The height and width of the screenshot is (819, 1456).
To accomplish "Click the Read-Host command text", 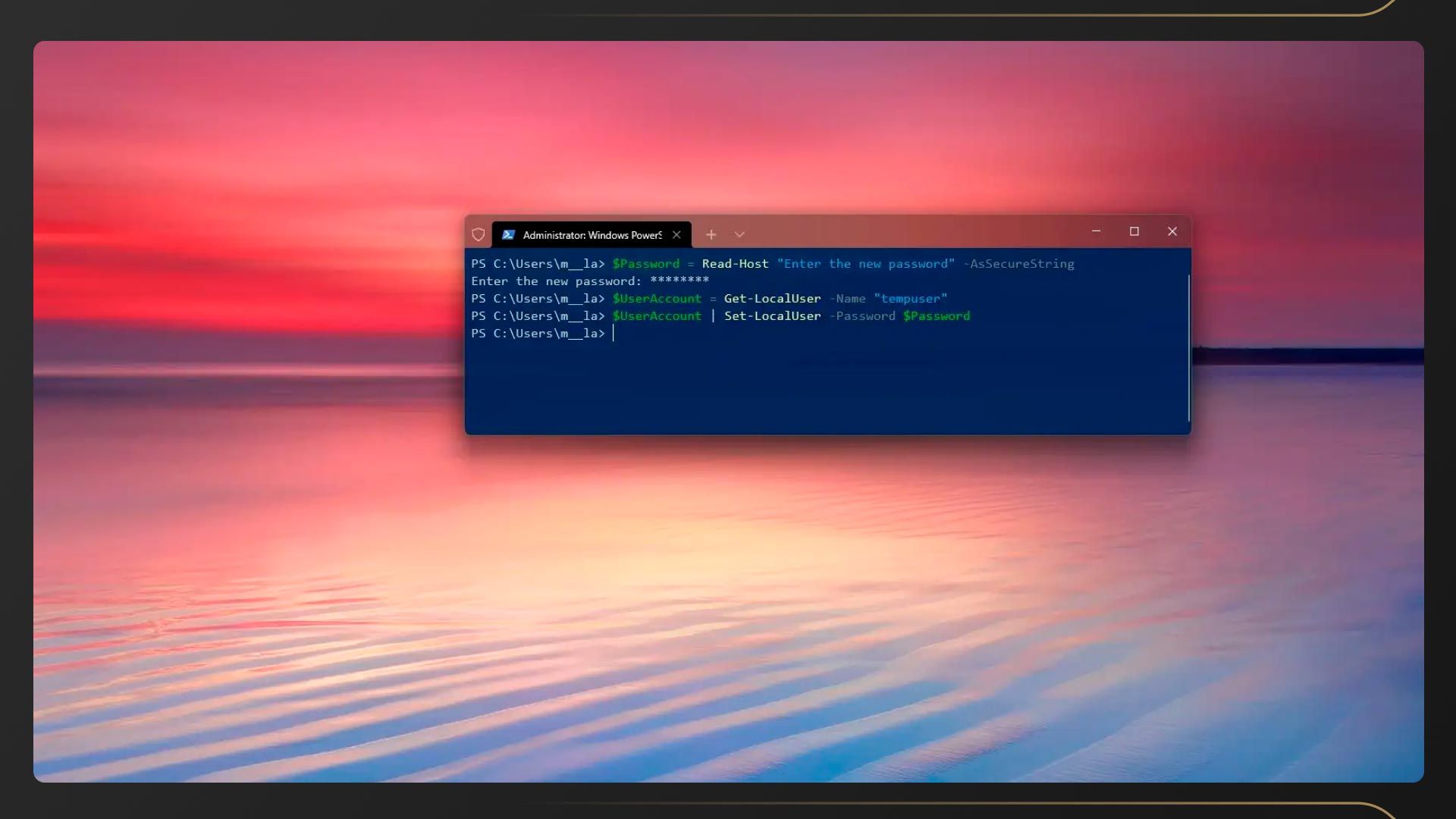I will (x=735, y=264).
